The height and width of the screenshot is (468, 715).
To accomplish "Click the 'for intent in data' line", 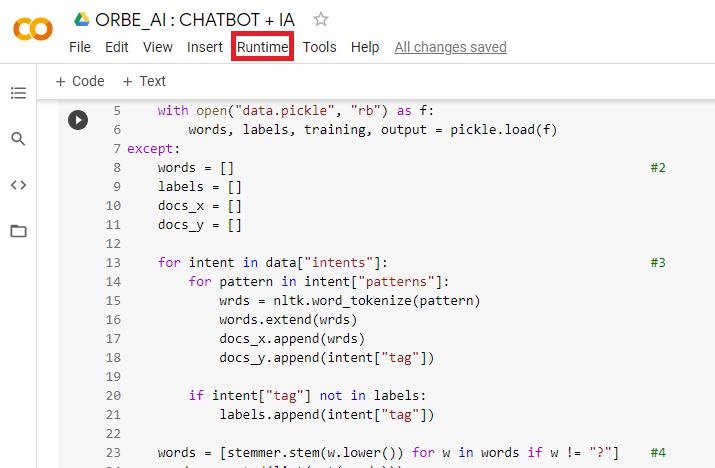I will [273, 263].
